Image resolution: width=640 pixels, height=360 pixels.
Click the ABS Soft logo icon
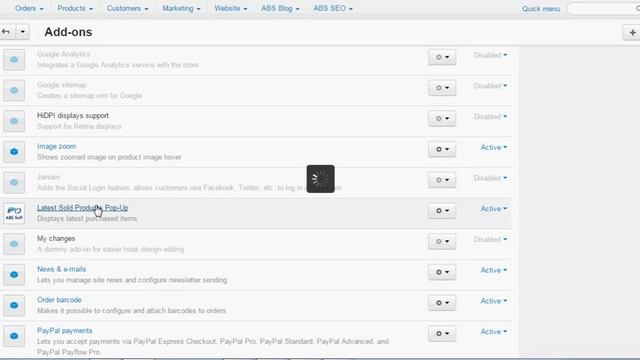(x=14, y=213)
